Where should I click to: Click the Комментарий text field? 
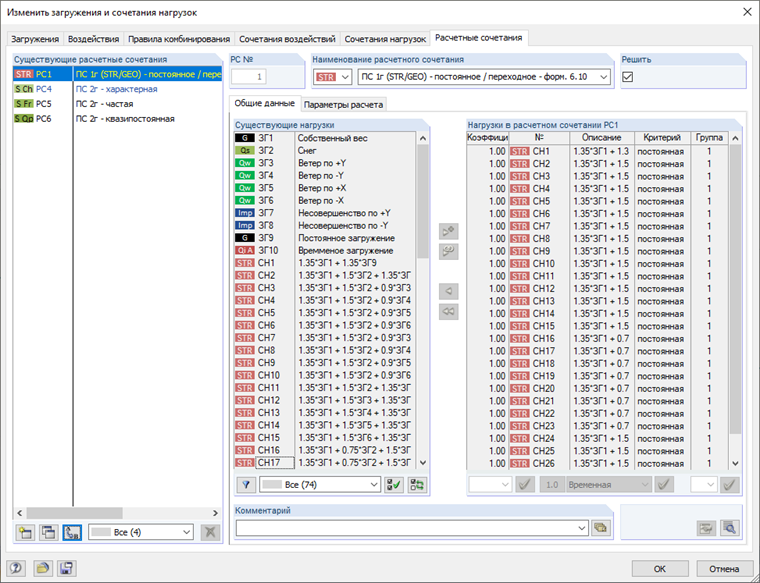point(412,528)
